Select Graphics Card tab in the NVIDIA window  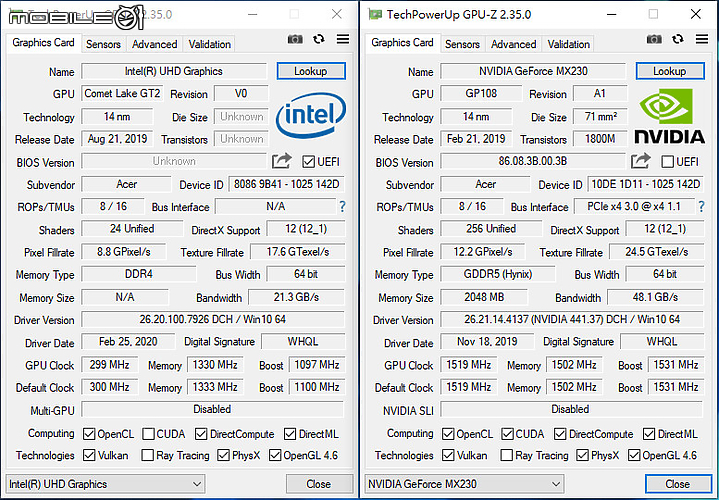click(403, 43)
